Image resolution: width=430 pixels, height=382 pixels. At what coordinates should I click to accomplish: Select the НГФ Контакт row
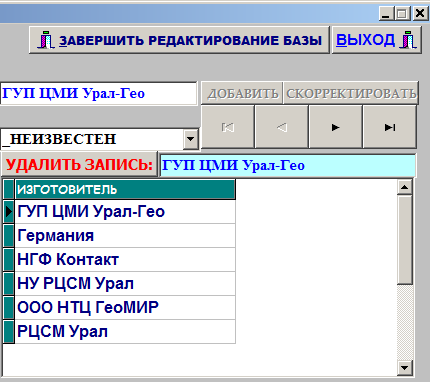125,260
